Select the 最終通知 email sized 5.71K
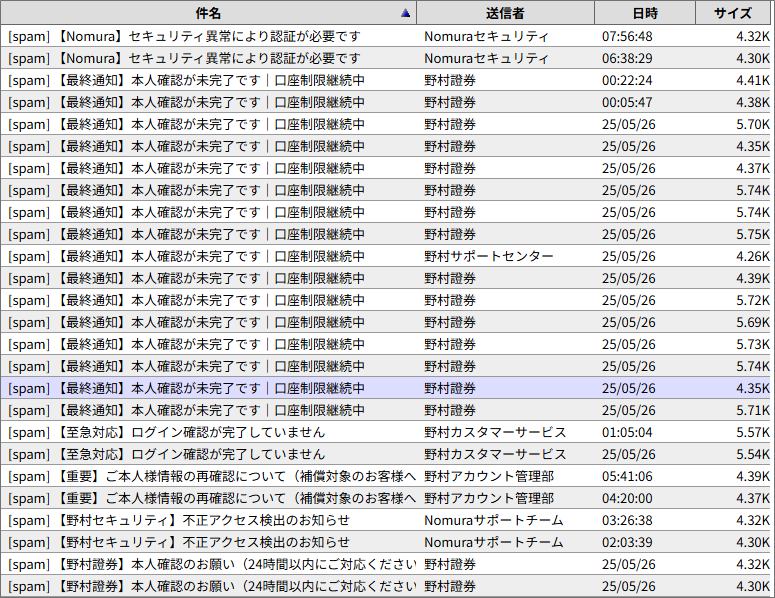The height and width of the screenshot is (598, 775). pyautogui.click(x=386, y=410)
